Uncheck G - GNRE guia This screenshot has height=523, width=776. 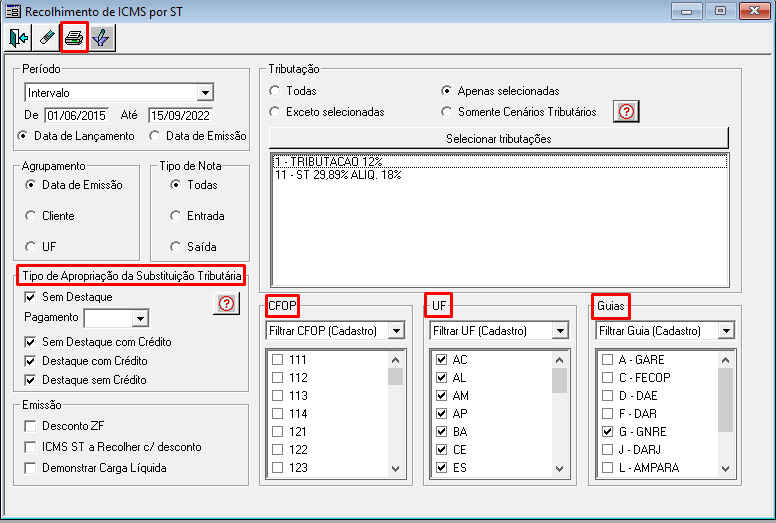[607, 431]
